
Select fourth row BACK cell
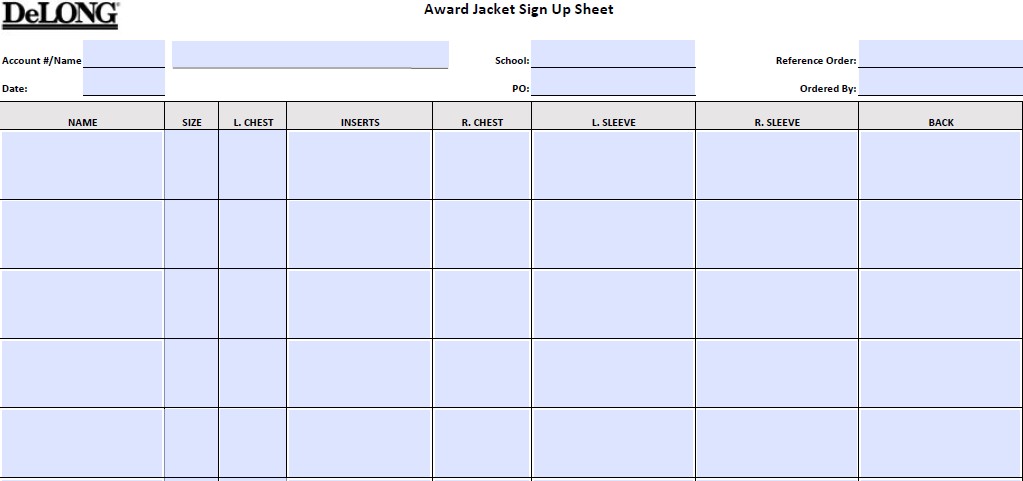click(941, 373)
